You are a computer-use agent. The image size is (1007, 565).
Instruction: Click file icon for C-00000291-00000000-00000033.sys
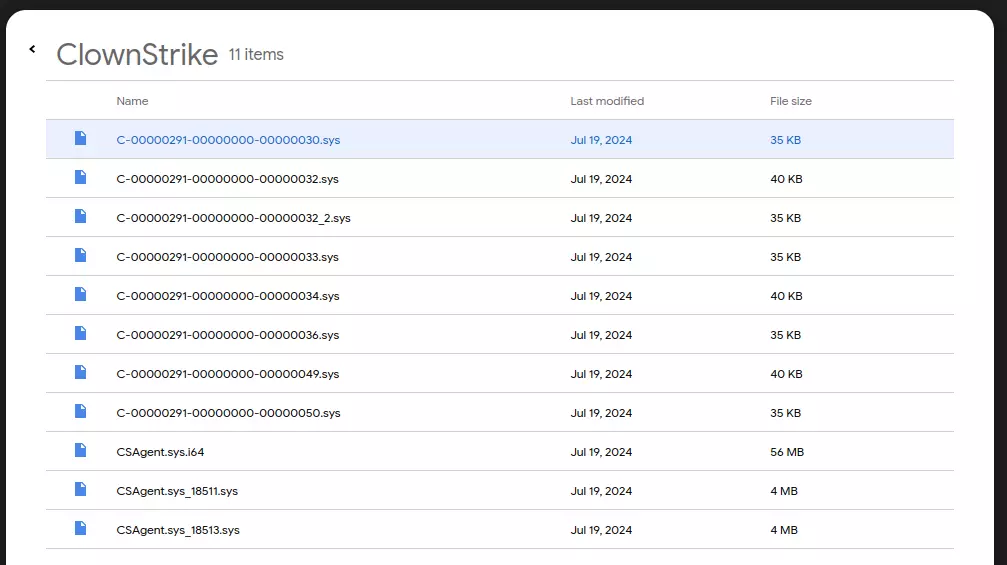(x=81, y=256)
